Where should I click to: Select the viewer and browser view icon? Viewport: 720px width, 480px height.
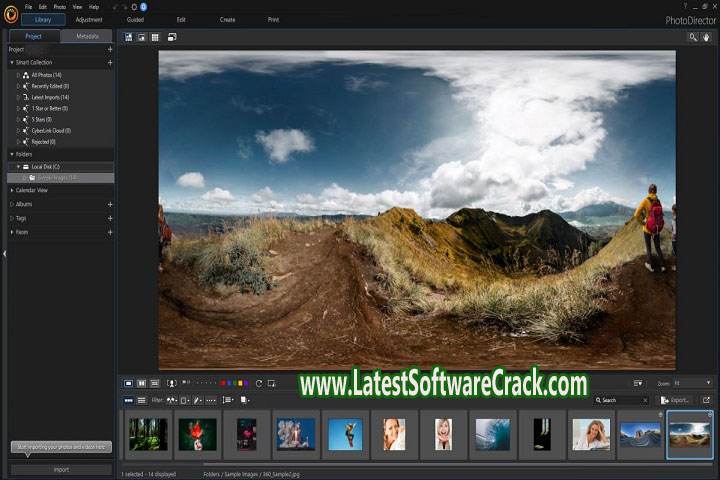pos(129,37)
